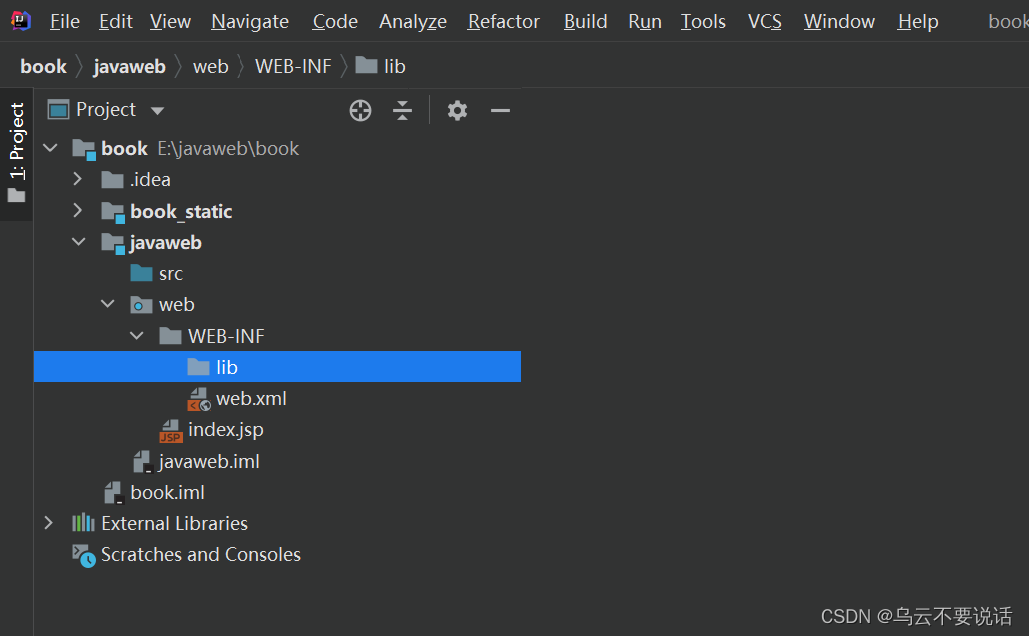Click the locate current file target icon

[x=361, y=111]
